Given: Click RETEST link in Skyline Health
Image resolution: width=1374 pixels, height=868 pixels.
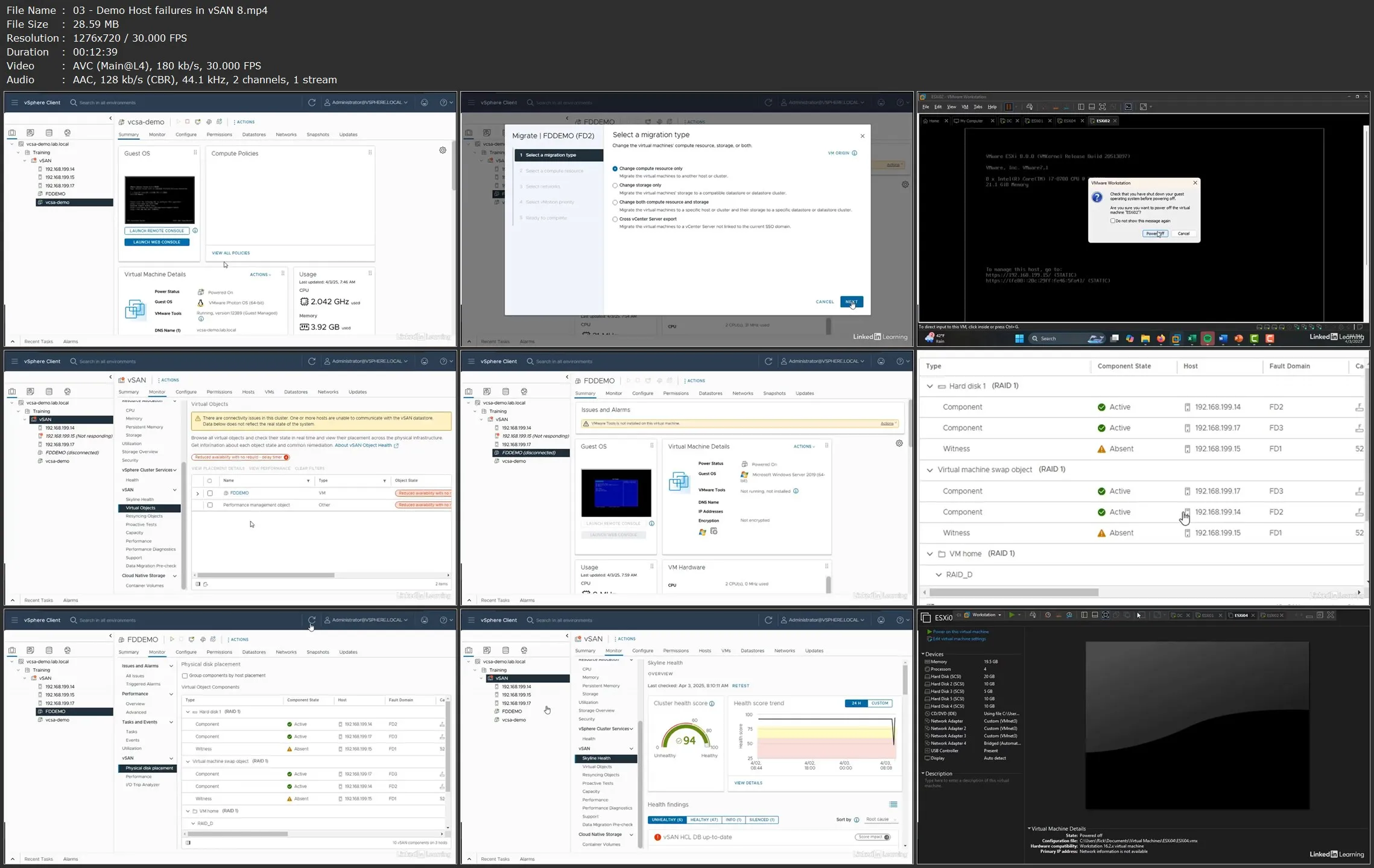Looking at the screenshot, I should 740,686.
